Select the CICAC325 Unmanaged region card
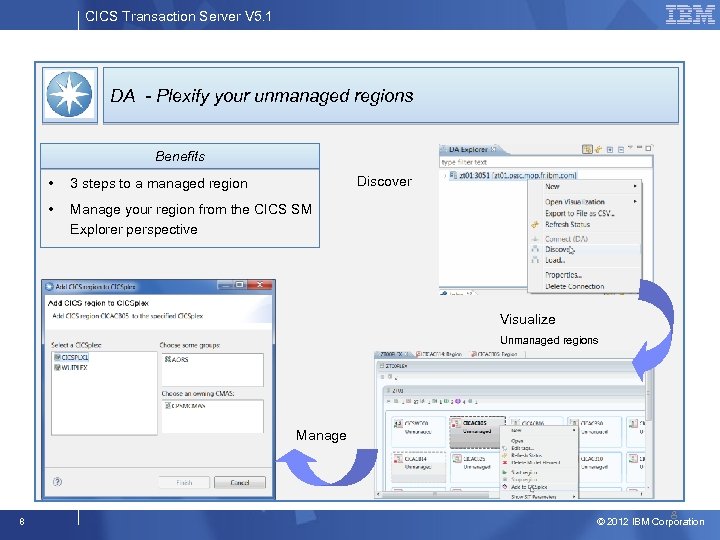The height and width of the screenshot is (540, 720). (475, 467)
